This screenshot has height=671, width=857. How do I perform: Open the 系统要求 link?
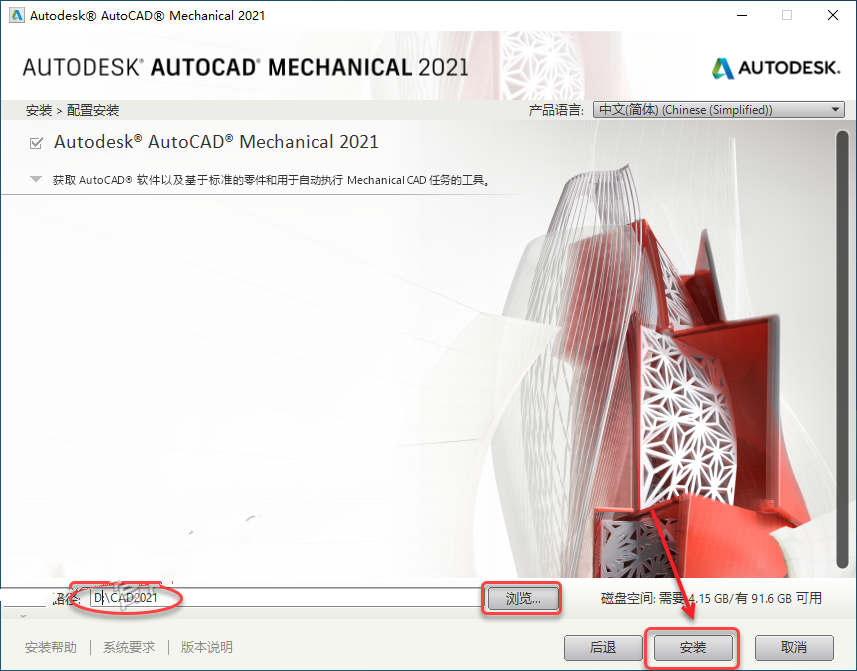pos(129,648)
